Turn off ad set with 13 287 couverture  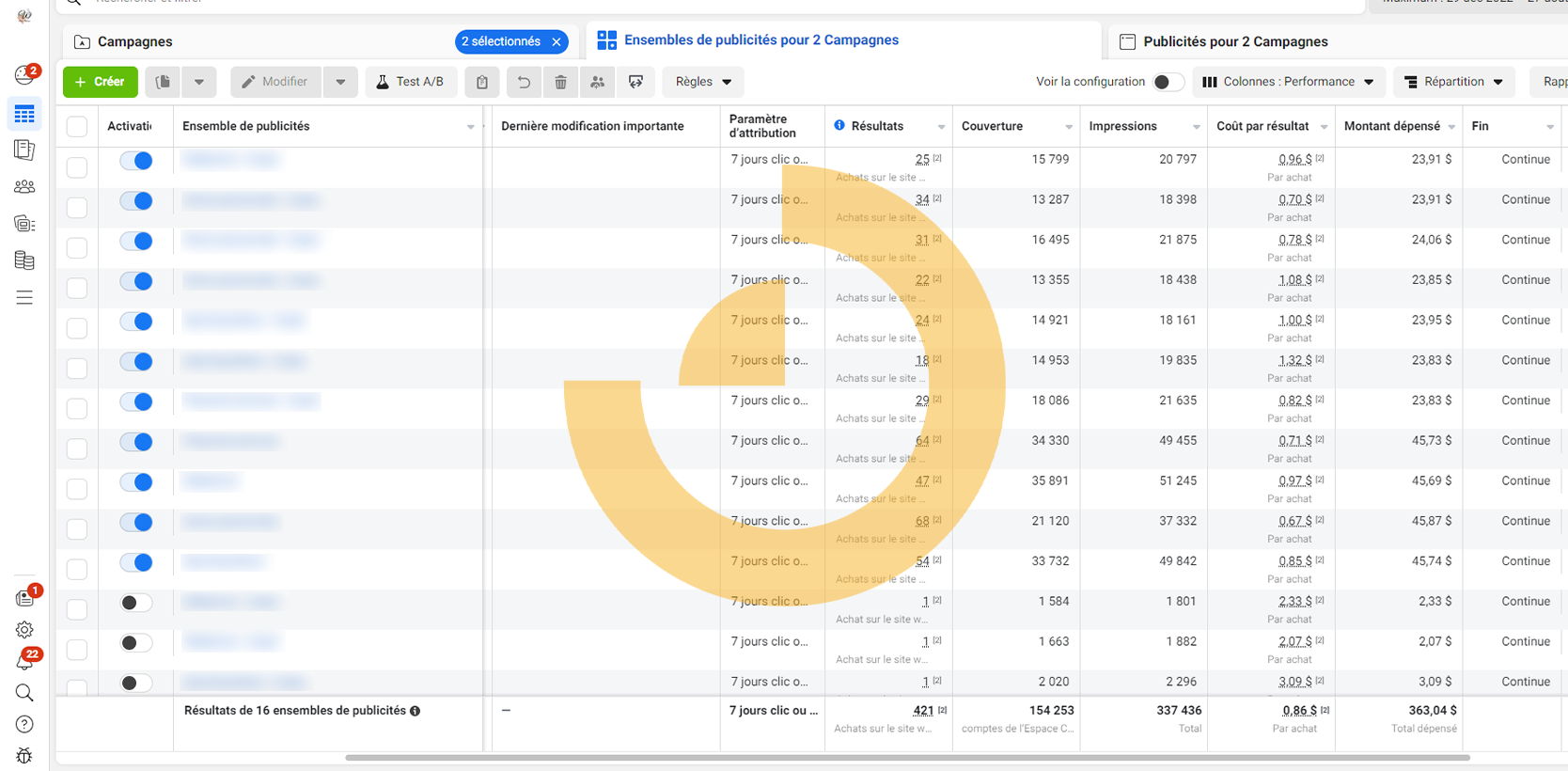pos(136,200)
